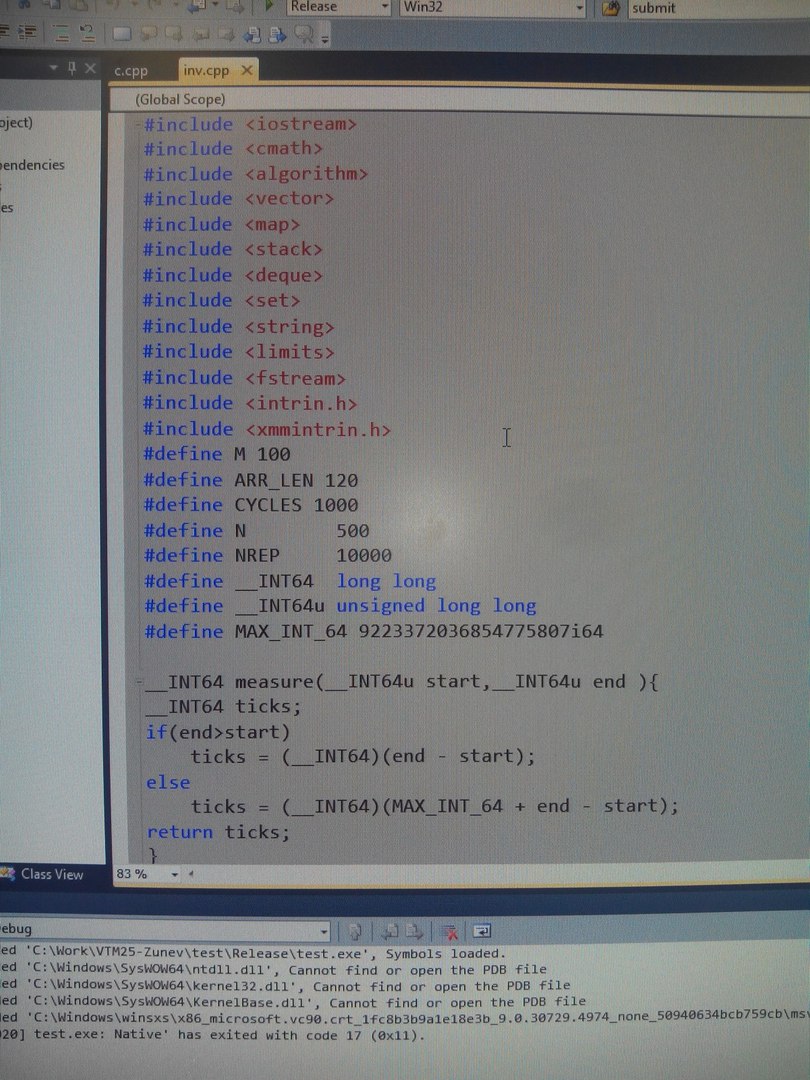Image resolution: width=810 pixels, height=1080 pixels.
Task: Click the Clear All icon in Output
Action: 450,932
